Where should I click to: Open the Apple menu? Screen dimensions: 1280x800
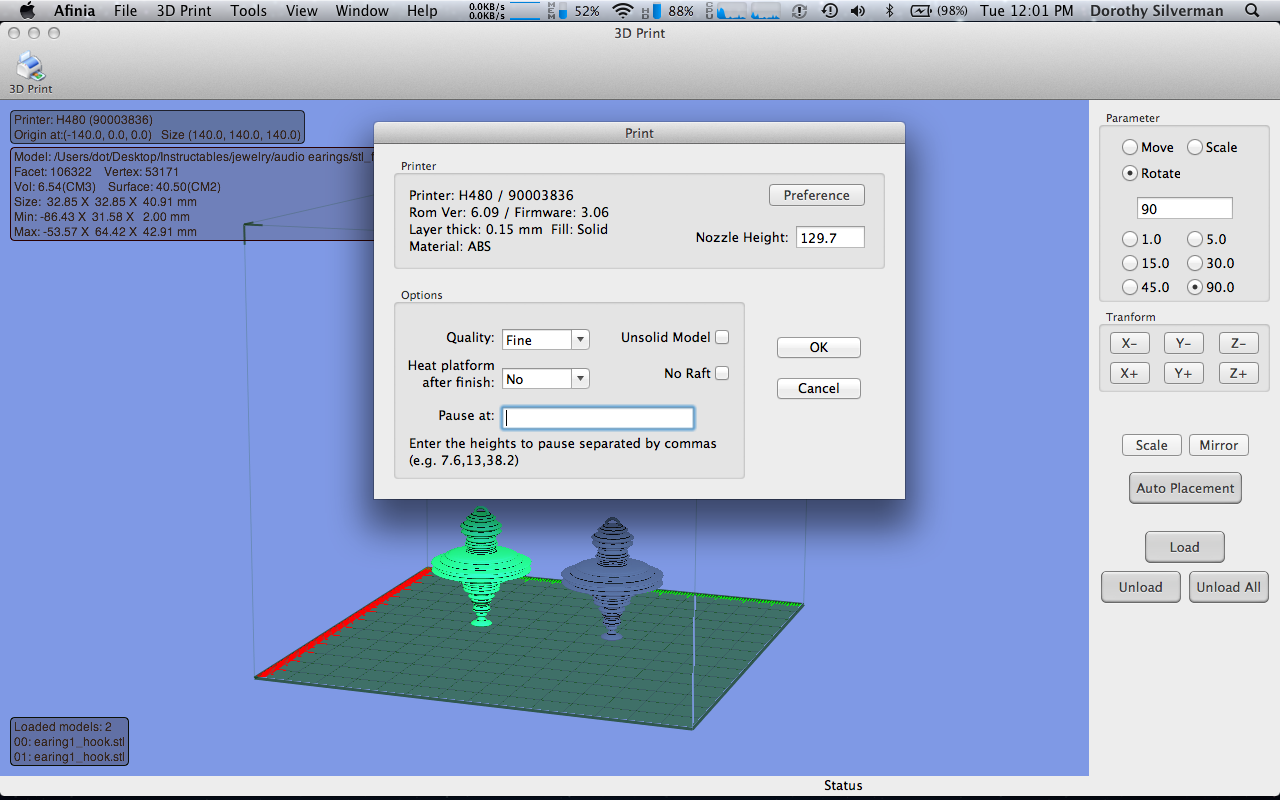(27, 11)
